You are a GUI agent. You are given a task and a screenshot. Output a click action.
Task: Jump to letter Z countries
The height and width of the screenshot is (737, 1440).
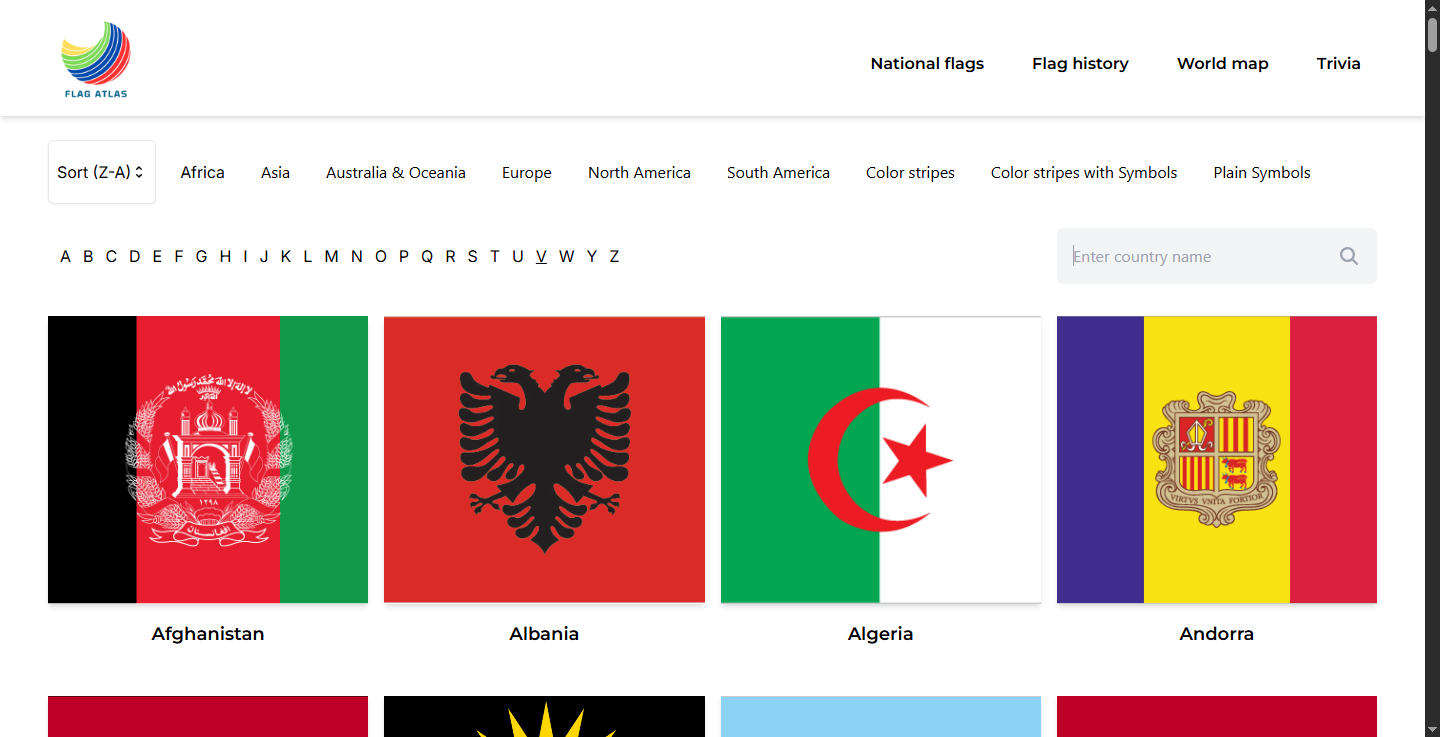614,256
